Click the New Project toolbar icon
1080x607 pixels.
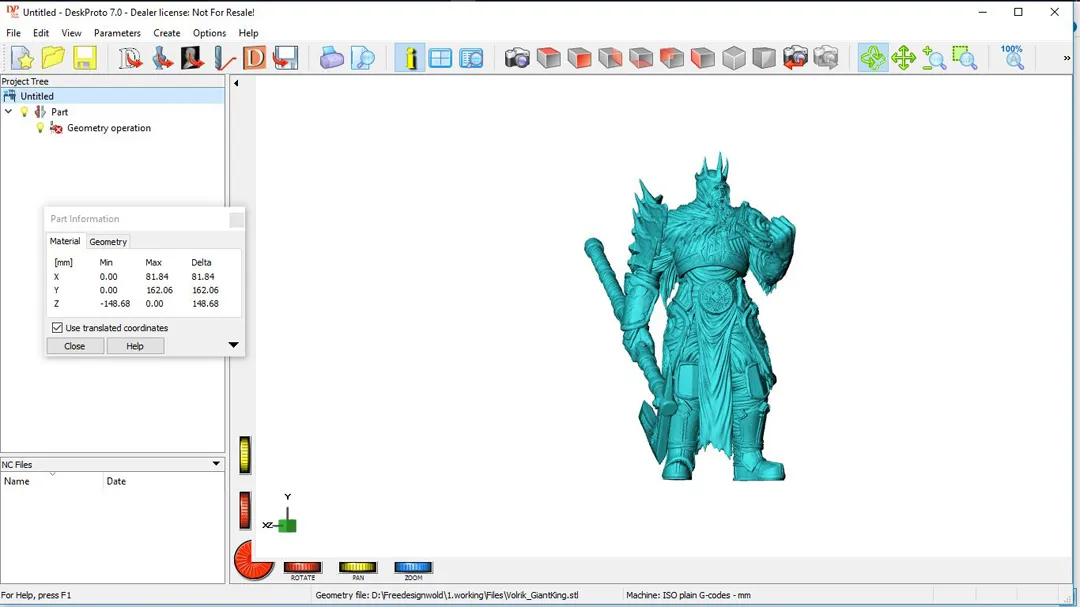[22, 58]
